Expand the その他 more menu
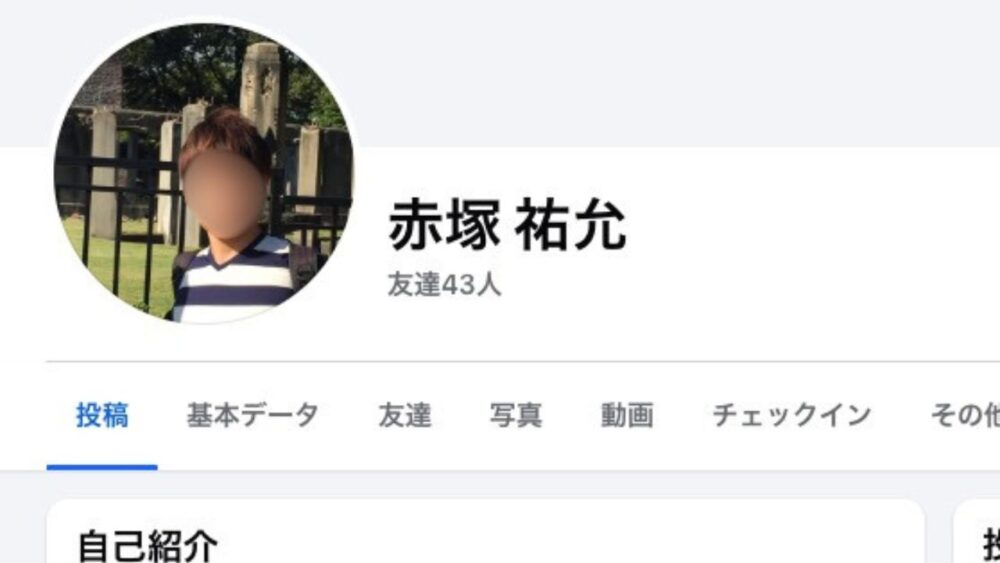 point(965,415)
